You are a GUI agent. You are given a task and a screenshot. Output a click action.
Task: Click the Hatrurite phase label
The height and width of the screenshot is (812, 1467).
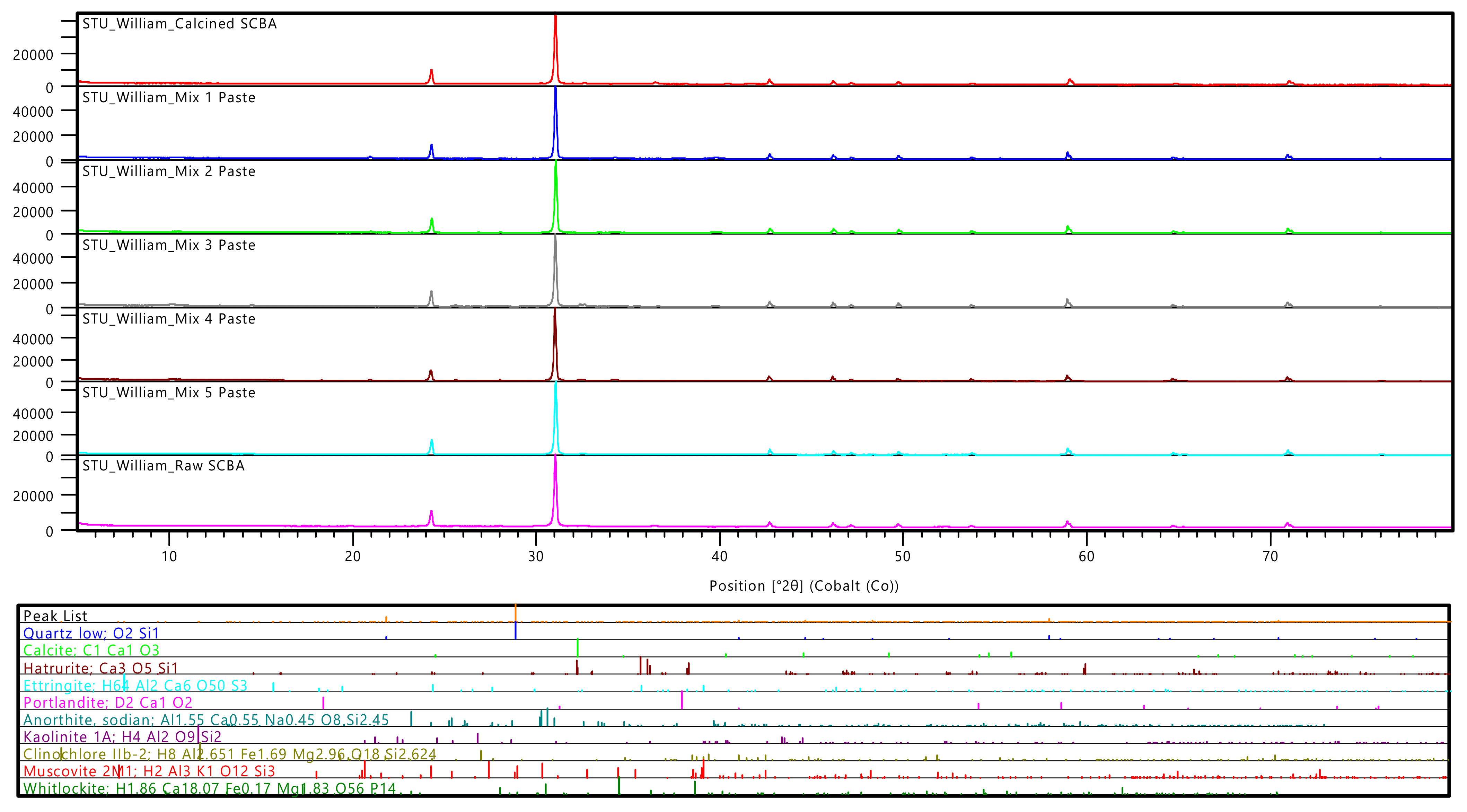(x=100, y=667)
